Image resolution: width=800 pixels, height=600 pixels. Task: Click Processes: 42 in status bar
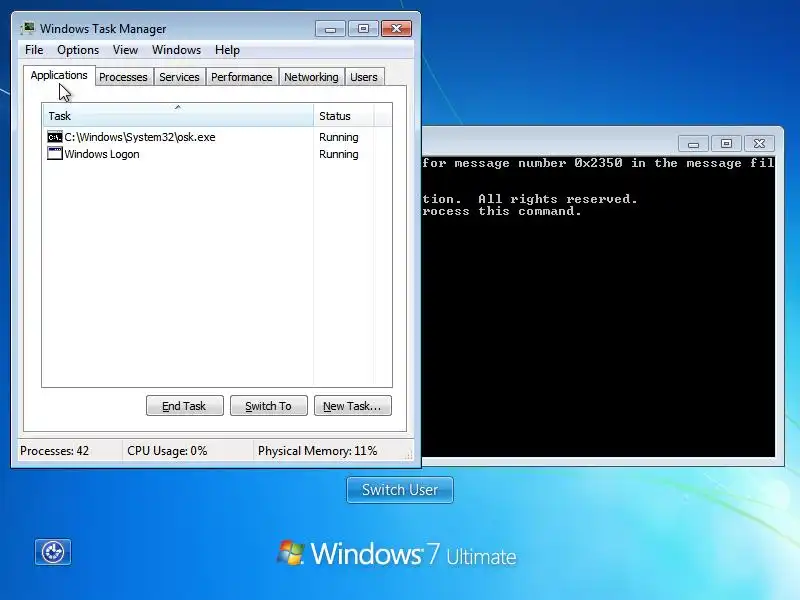pos(55,451)
